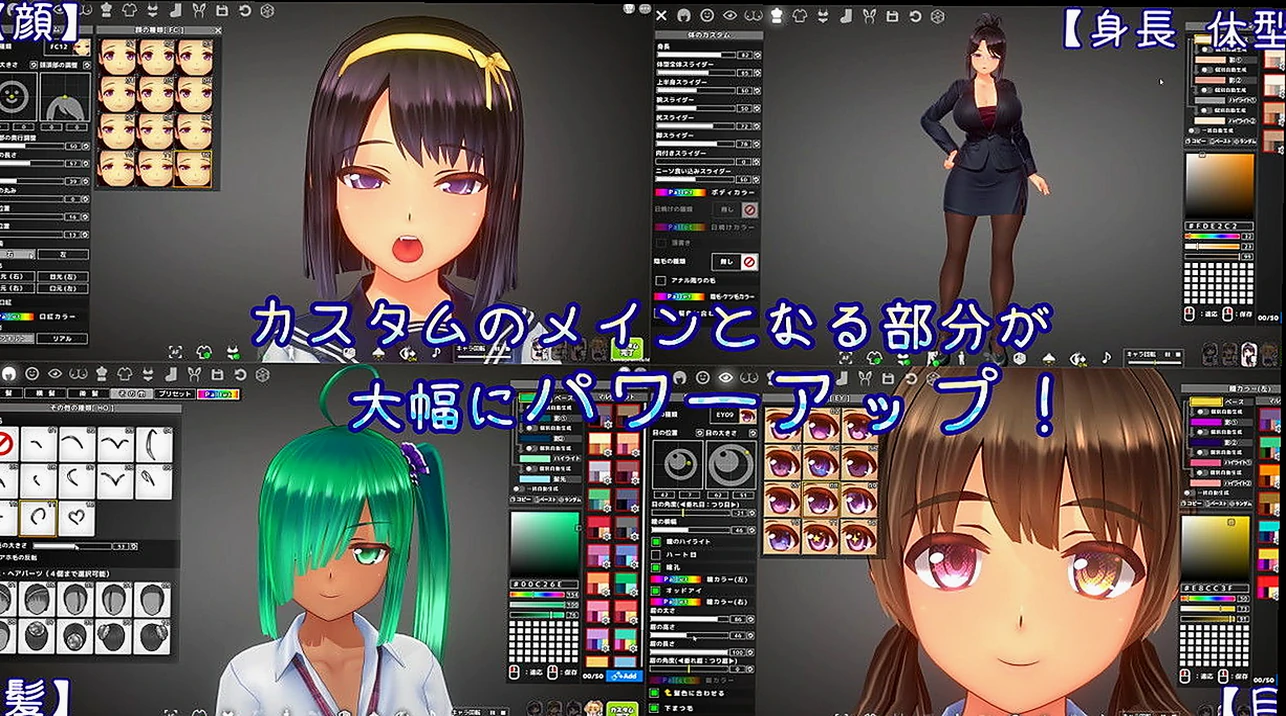Select the heart-shaped ahoge hair option
The width and height of the screenshot is (1286, 716).
point(77,517)
